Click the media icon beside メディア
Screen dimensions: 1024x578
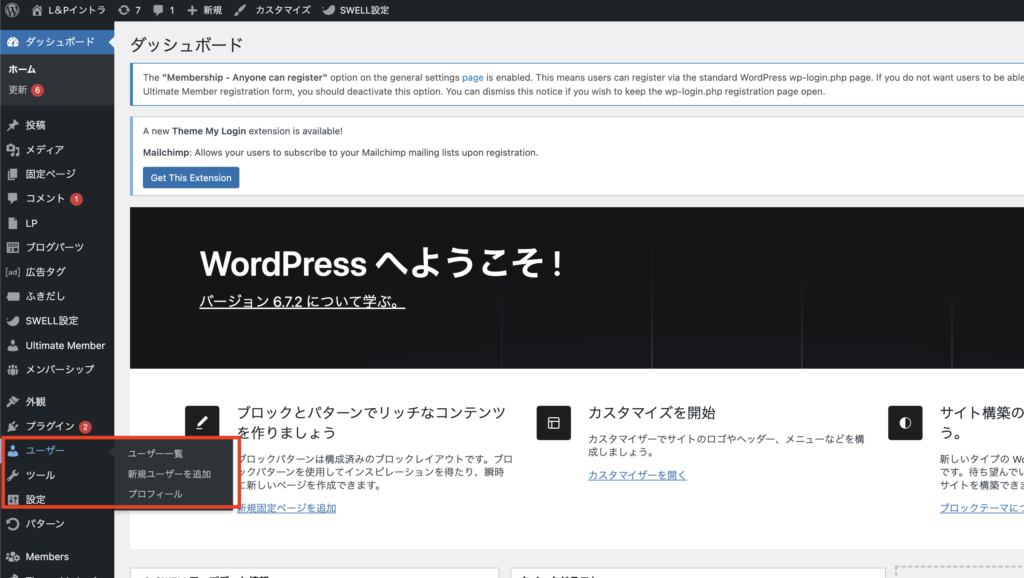pos(13,150)
